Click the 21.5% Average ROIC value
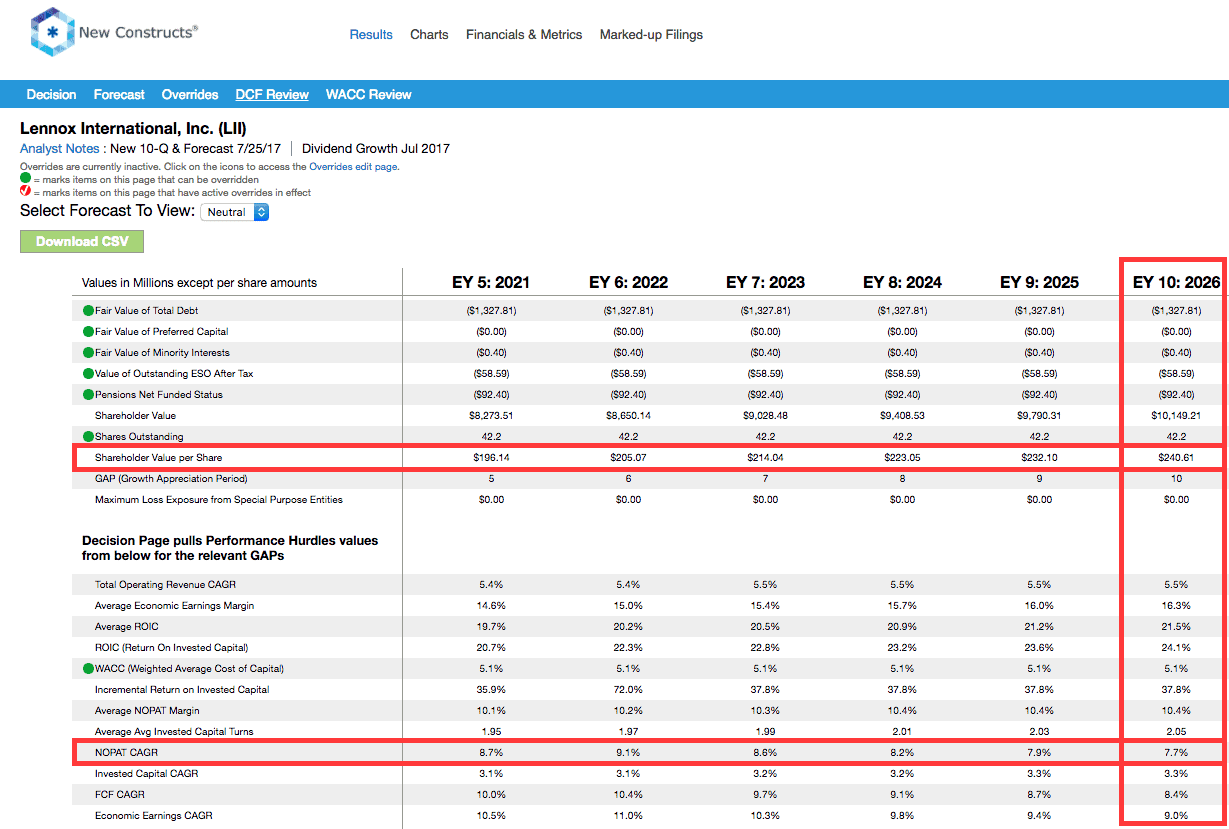This screenshot has width=1229, height=829. (1176, 627)
